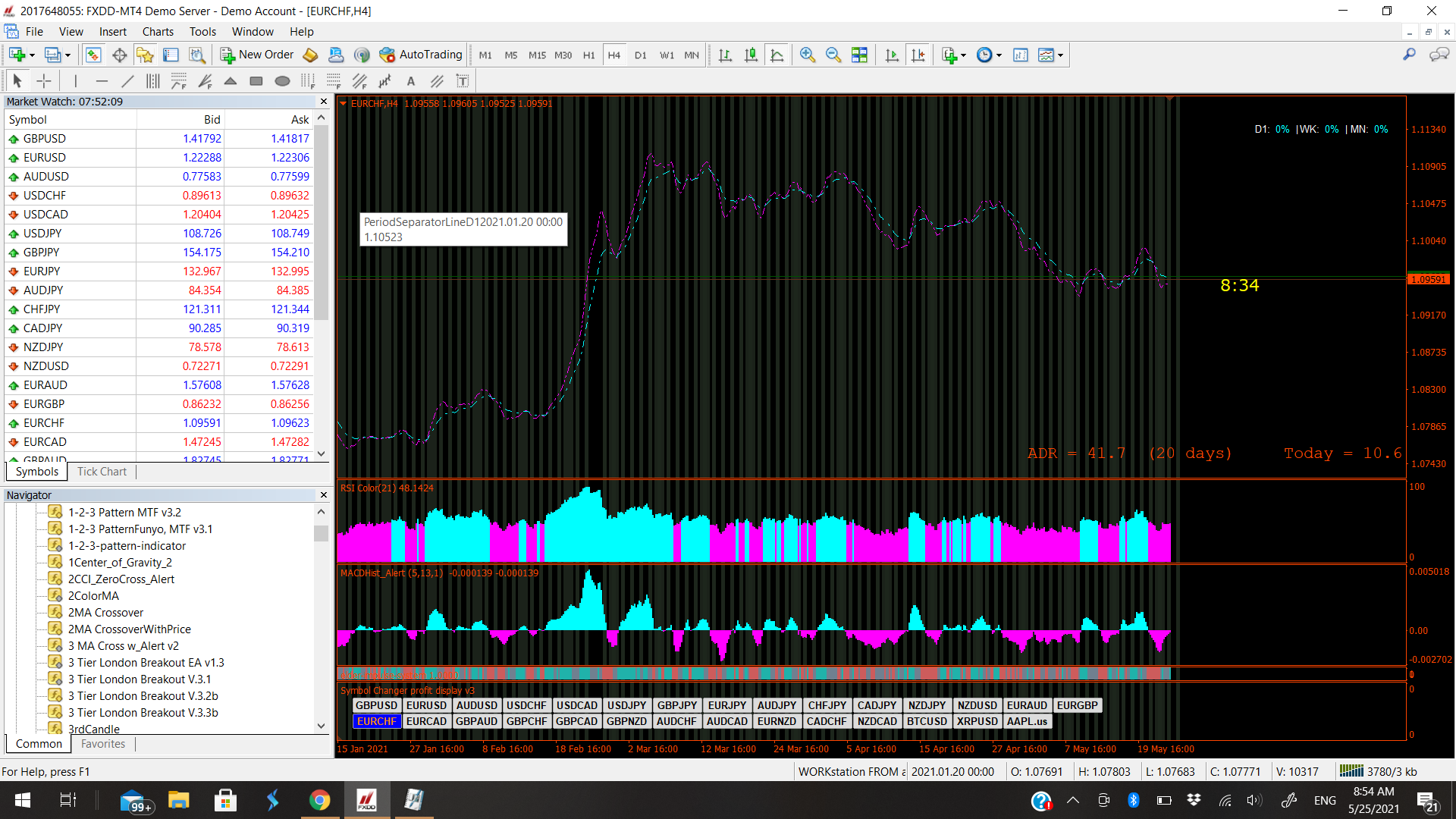Switch chart to AAPL.us symbol button
This screenshot has height=819, width=1456.
pos(1027,721)
